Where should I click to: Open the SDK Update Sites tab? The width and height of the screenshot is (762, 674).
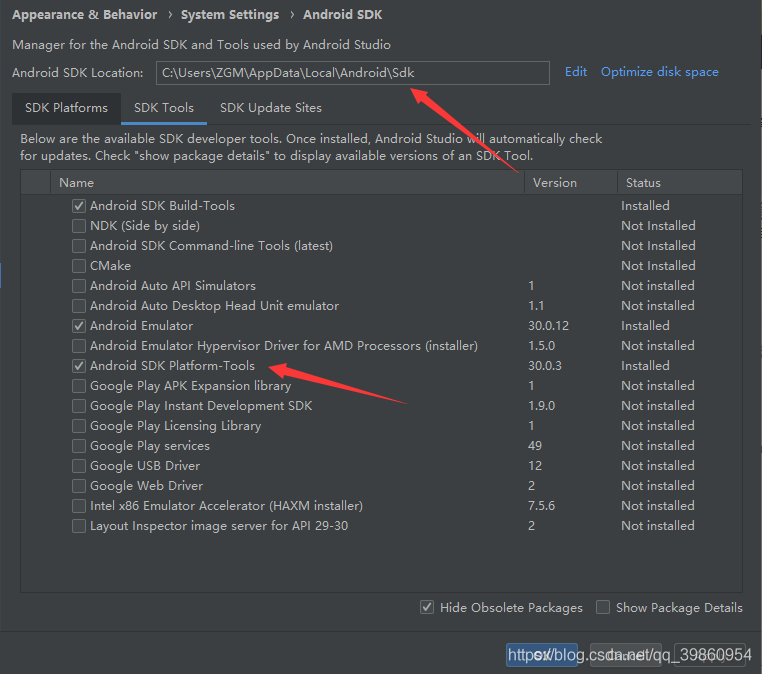pyautogui.click(x=271, y=108)
